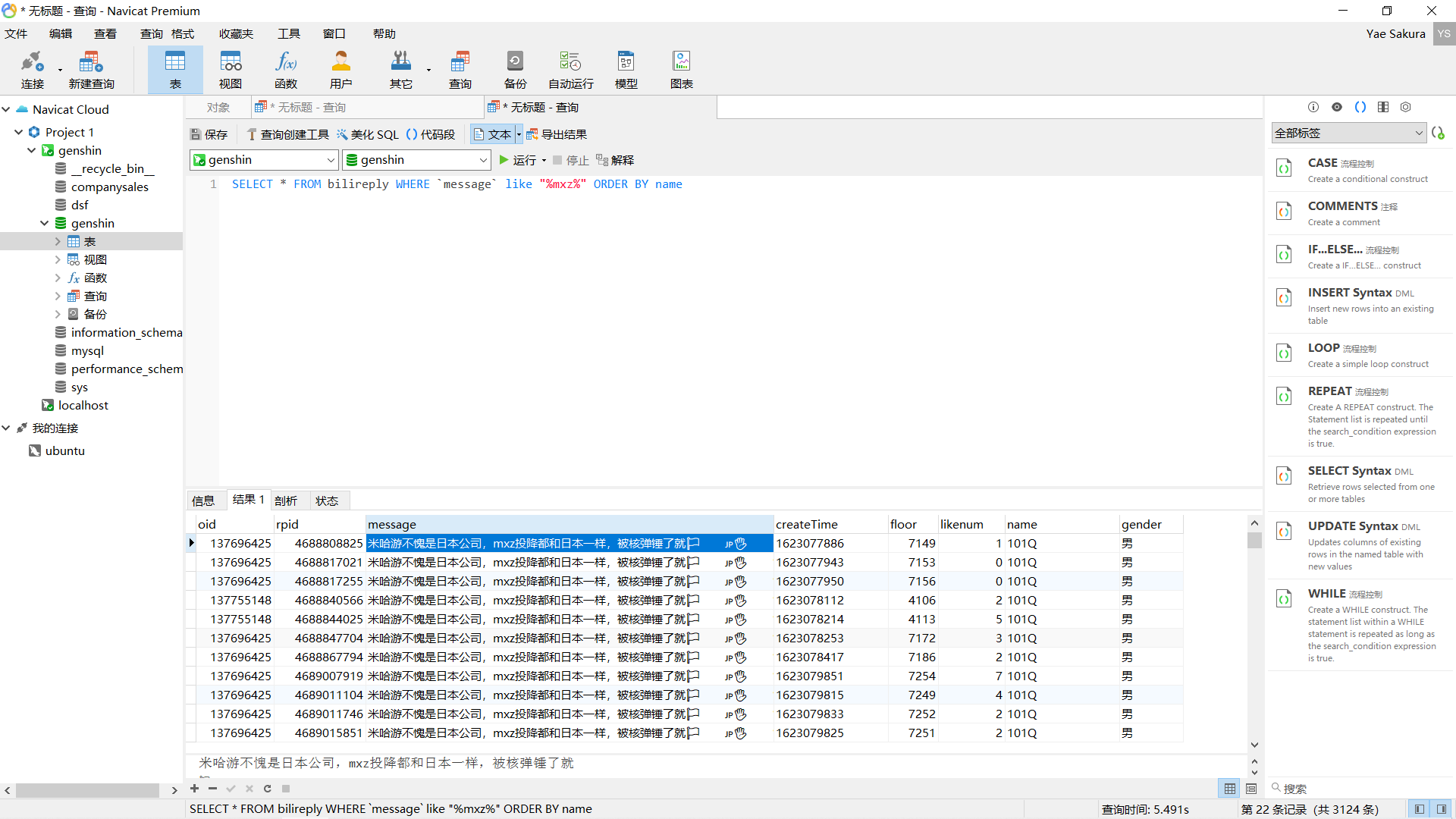Click the 新建查询 toolbar icon
The height and width of the screenshot is (819, 1456).
[91, 70]
